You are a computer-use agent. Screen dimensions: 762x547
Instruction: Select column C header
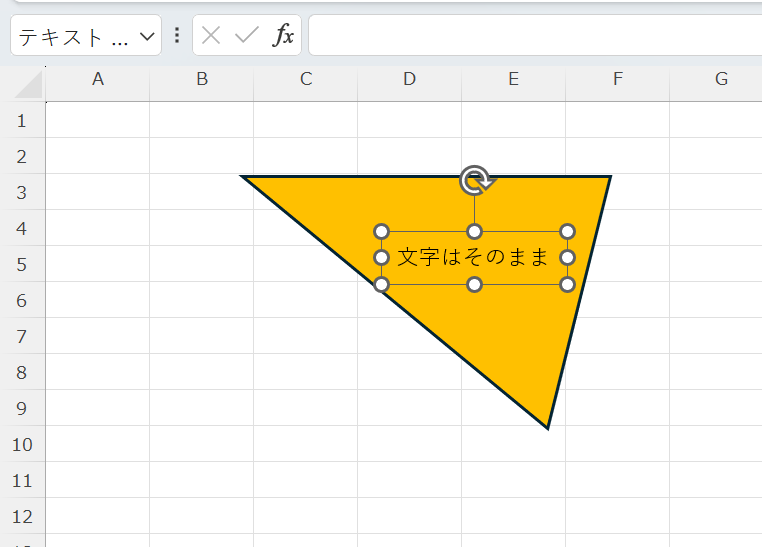(306, 79)
